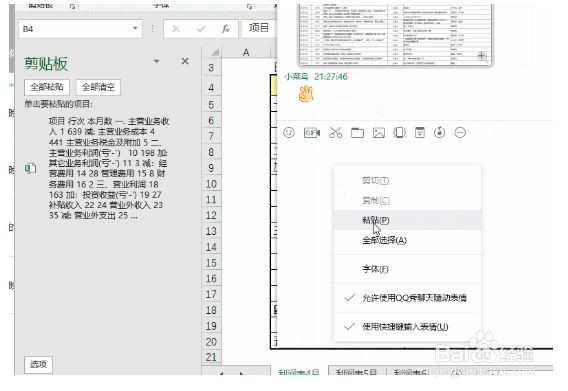Select row 16 header

pyautogui.click(x=211, y=279)
